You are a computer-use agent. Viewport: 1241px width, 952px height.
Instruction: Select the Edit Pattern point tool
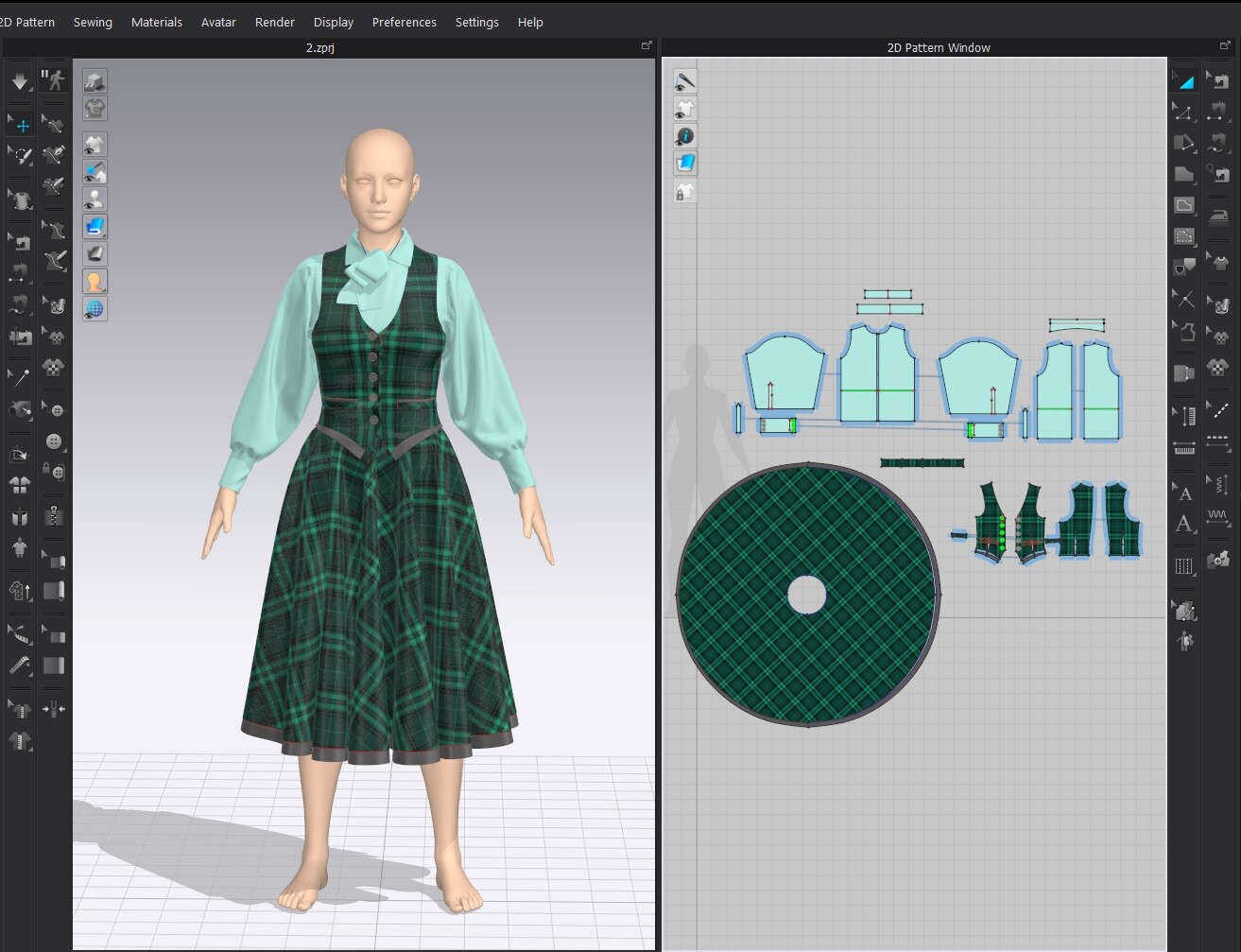point(1184,113)
